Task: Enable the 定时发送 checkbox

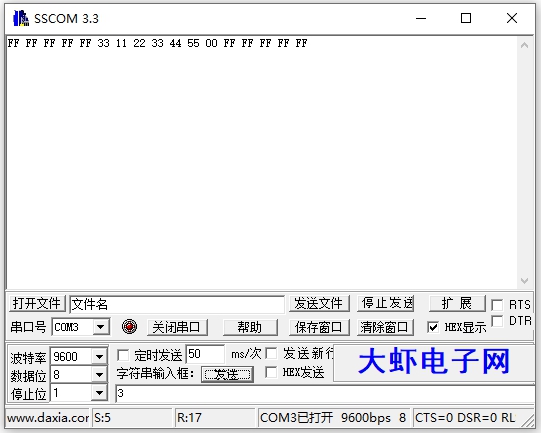Action: tap(123, 355)
